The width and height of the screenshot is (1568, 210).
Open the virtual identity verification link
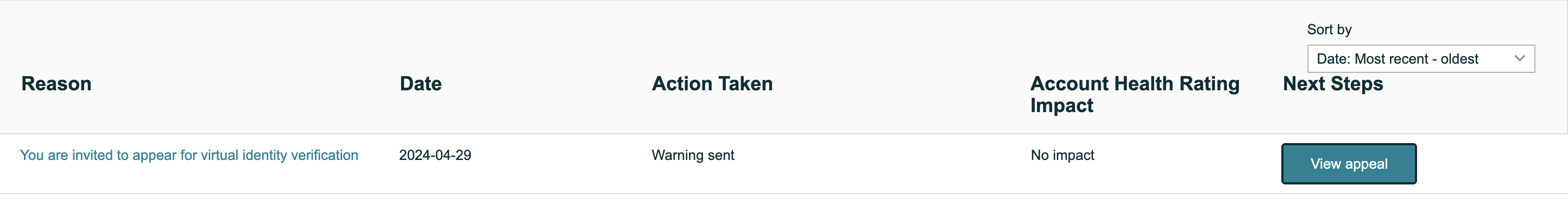pyautogui.click(x=189, y=155)
